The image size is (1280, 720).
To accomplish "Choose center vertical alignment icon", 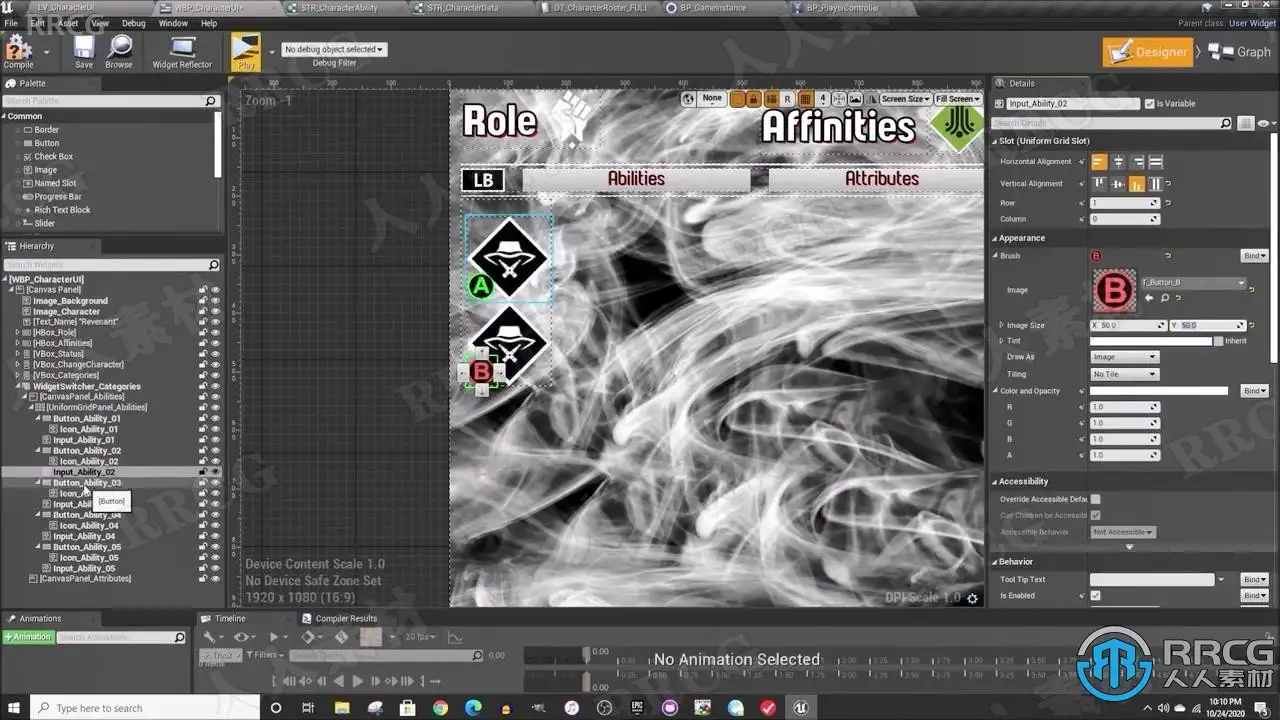I will coord(1118,184).
